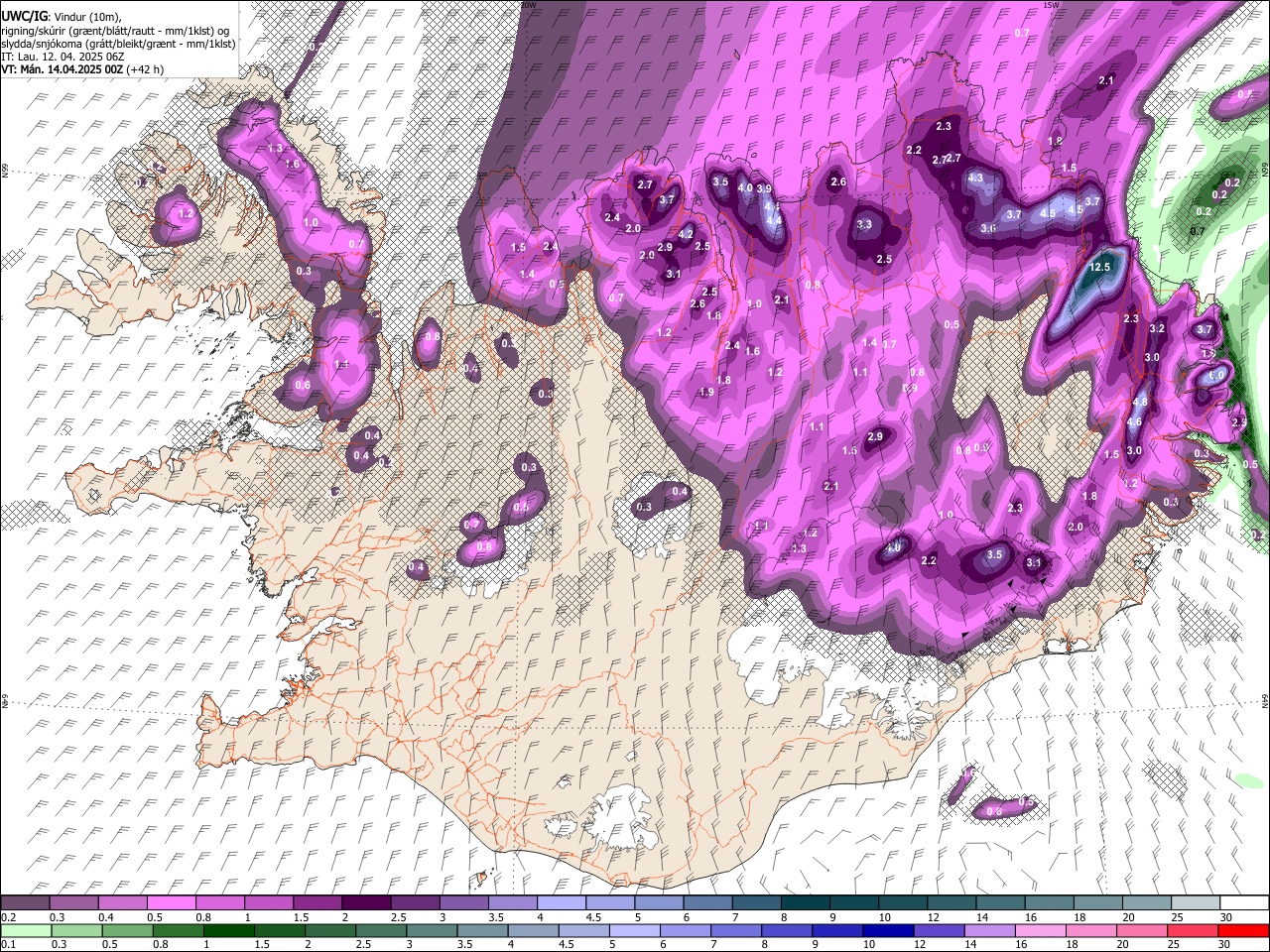Click the 'UWC/IG: Vindur (10m)' title text
The height and width of the screenshot is (952, 1270).
[61, 17]
